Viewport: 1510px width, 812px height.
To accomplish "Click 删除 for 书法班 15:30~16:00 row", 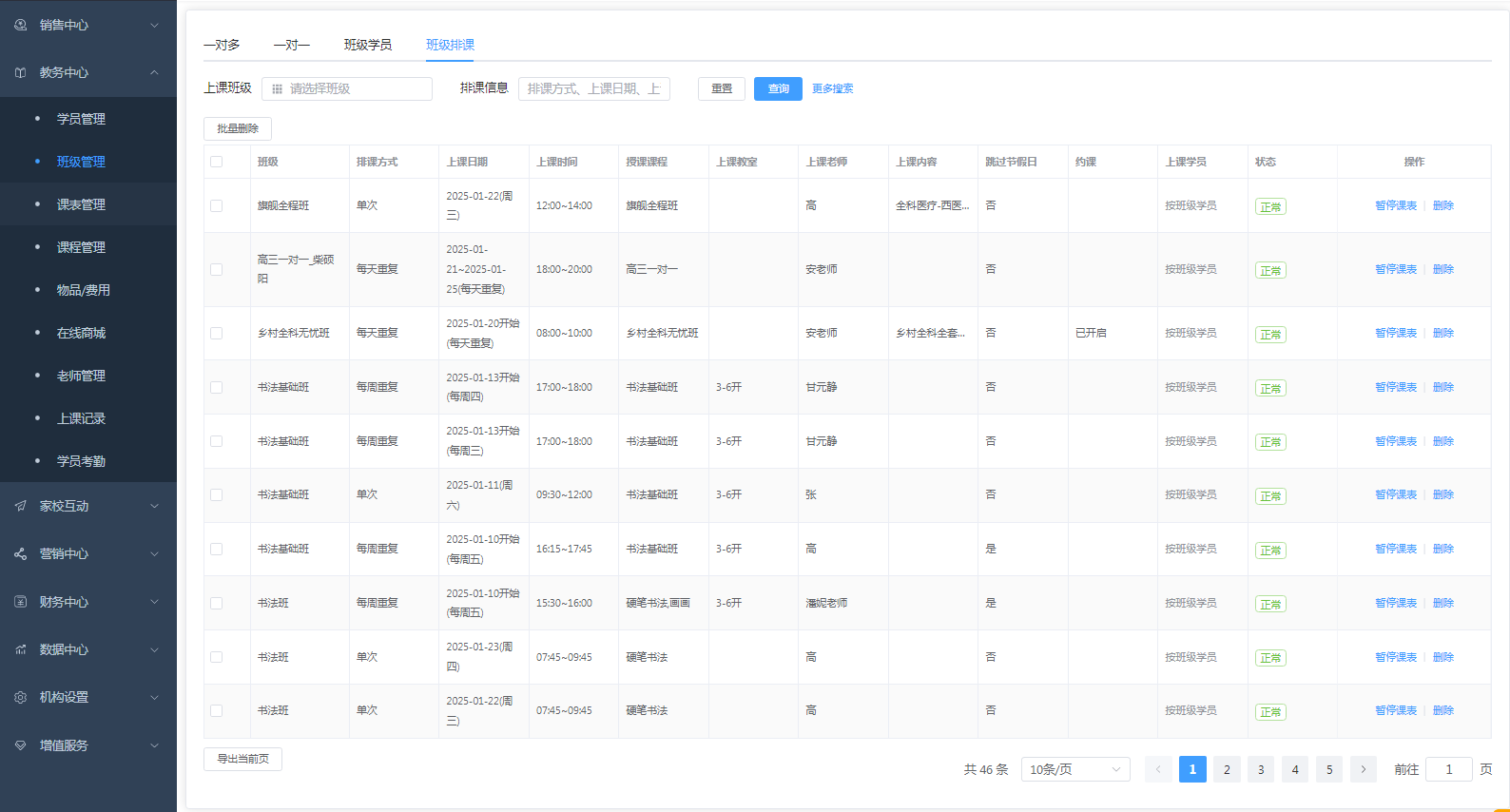I will [x=1443, y=603].
